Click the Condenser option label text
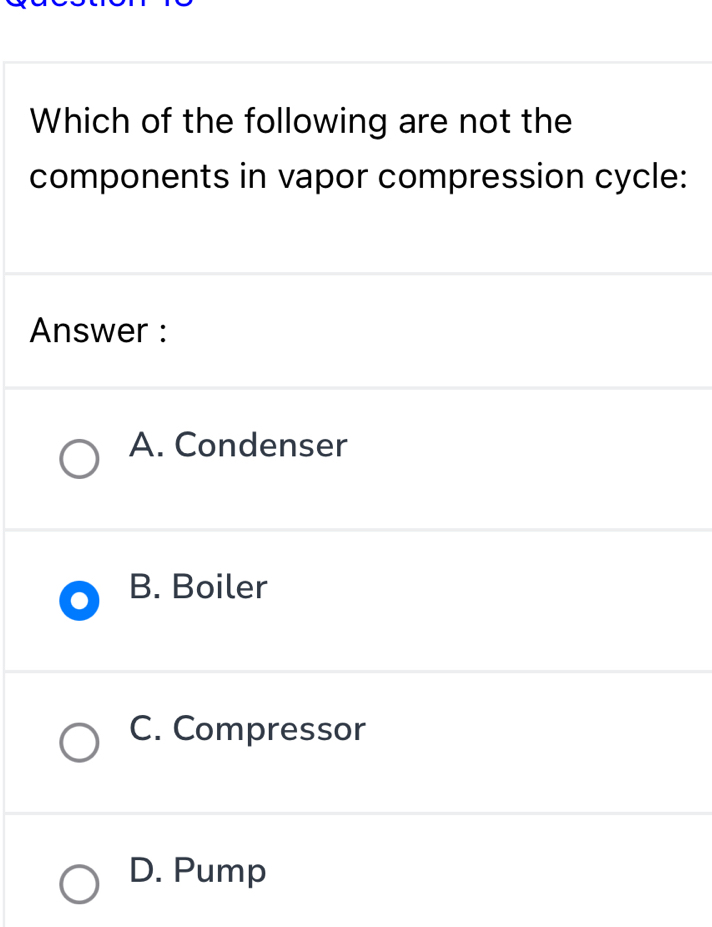 [x=238, y=446]
